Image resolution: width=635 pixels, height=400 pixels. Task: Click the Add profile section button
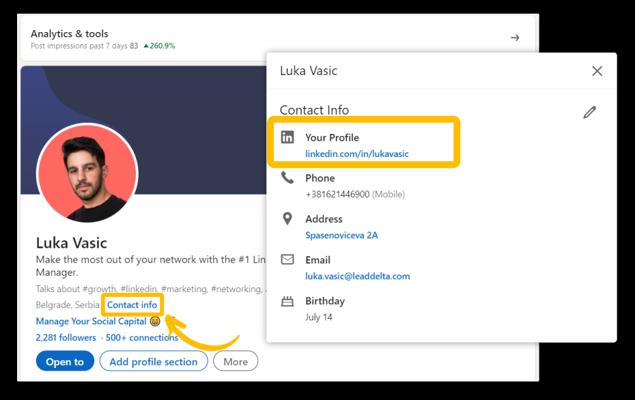click(153, 362)
